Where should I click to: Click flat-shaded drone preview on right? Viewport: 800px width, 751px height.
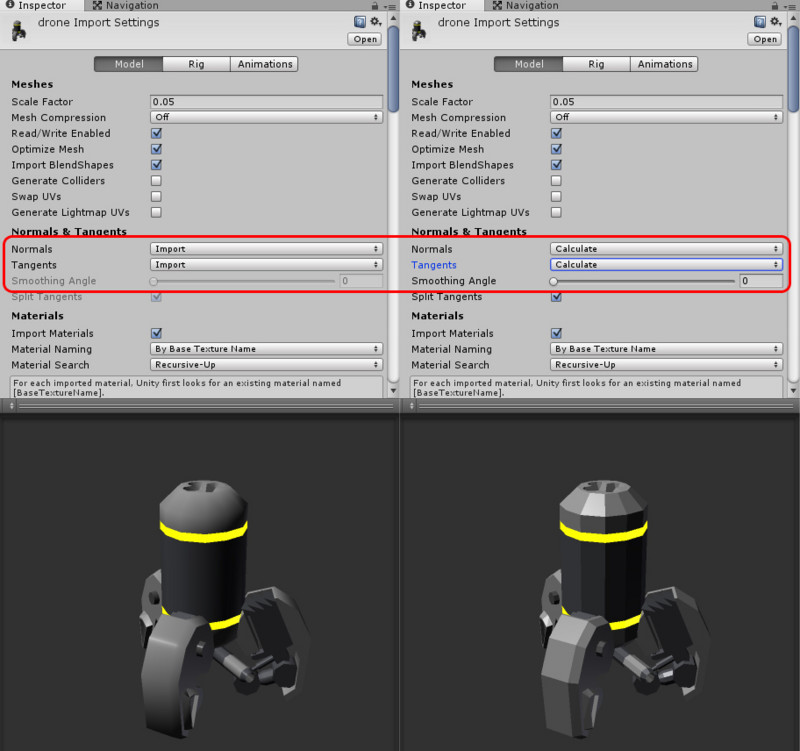pos(623,608)
